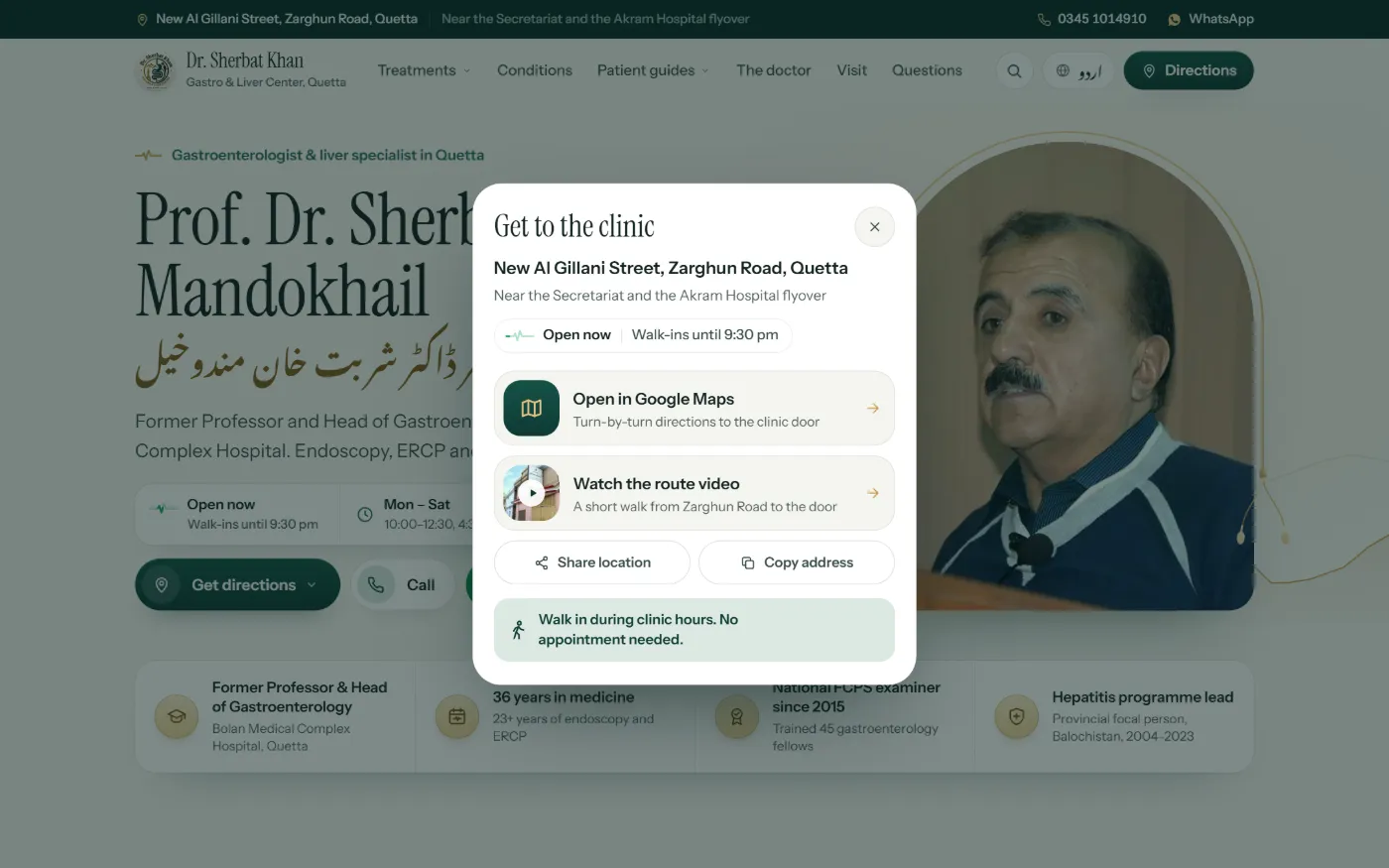Click the pulse icon beside Gastroenterologist tagline
The image size is (1389, 868).
(x=148, y=155)
